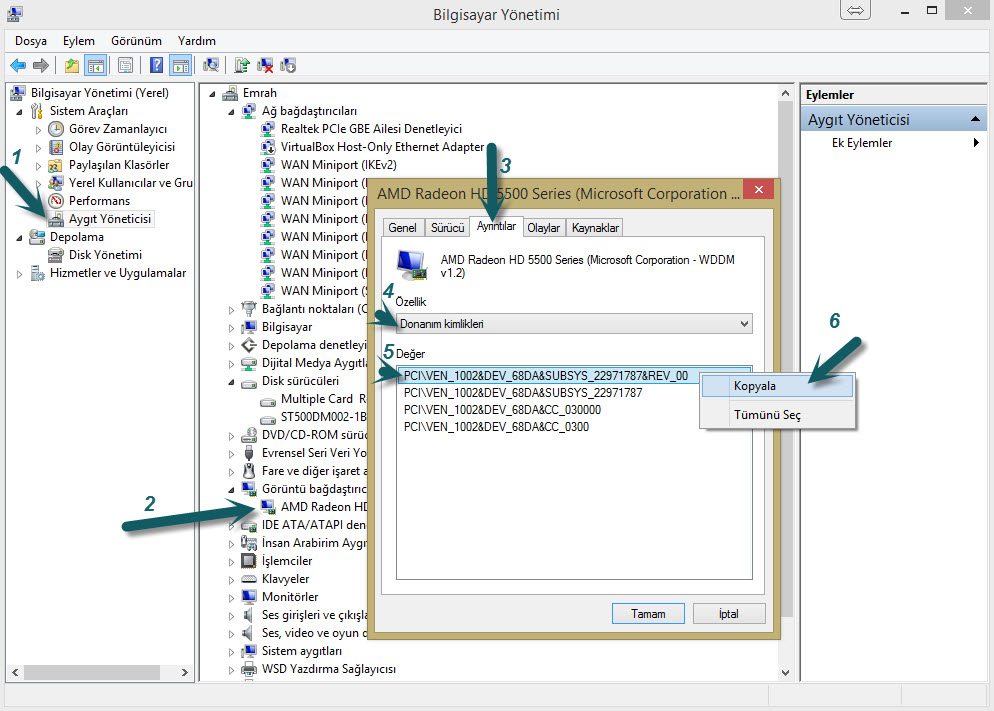This screenshot has height=711, width=994.
Task: Click the WSD Yazdırma Sağlayıcısı printer icon
Action: (x=249, y=669)
